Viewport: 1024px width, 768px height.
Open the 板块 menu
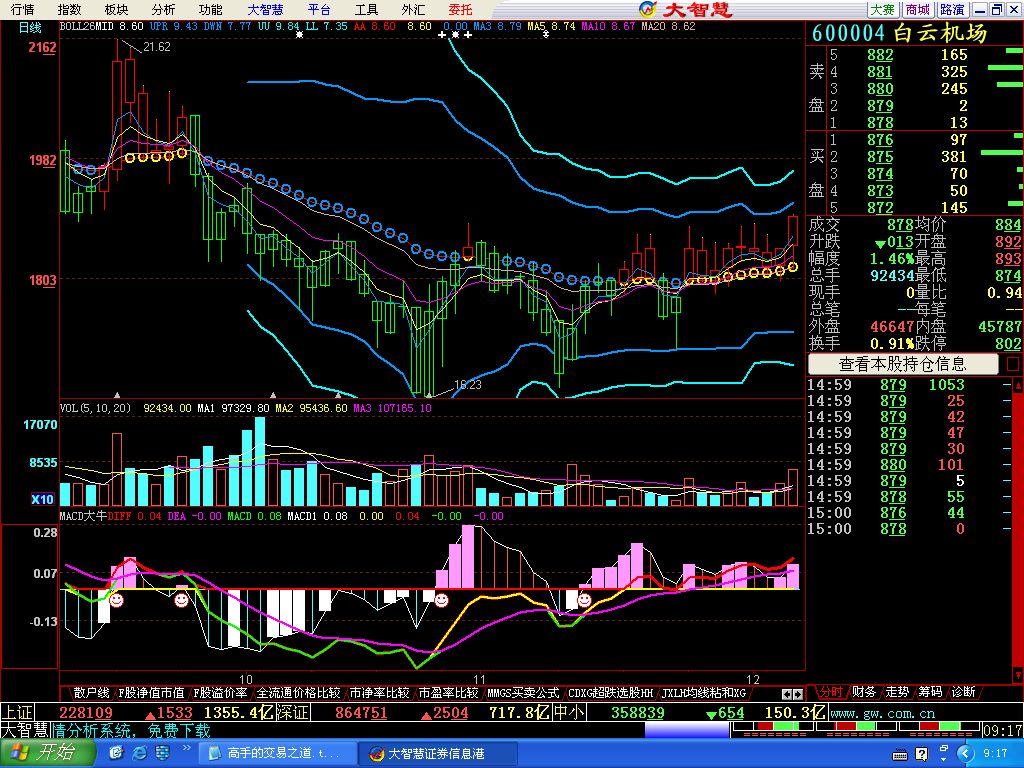point(116,9)
